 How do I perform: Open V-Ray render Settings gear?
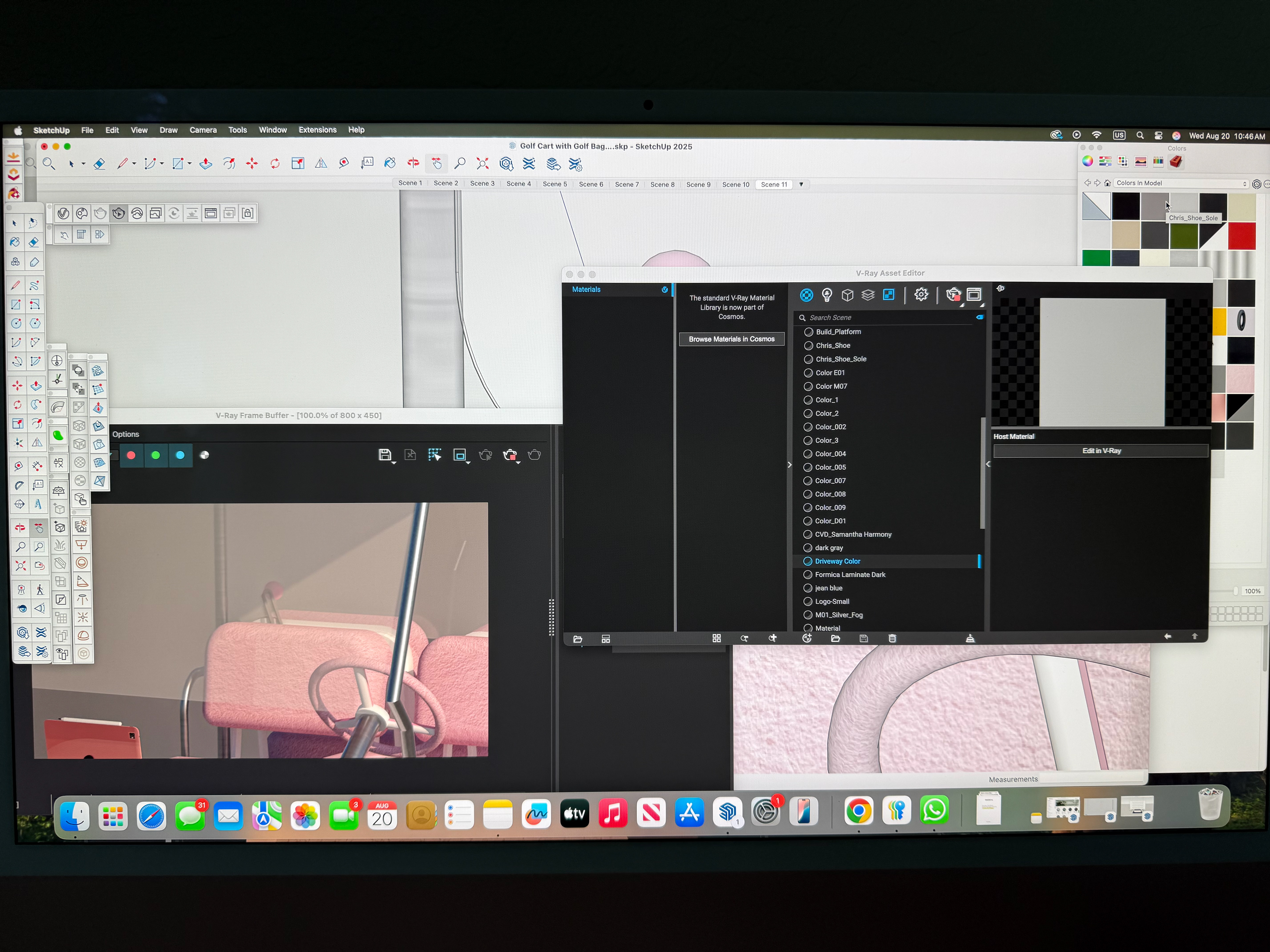921,295
